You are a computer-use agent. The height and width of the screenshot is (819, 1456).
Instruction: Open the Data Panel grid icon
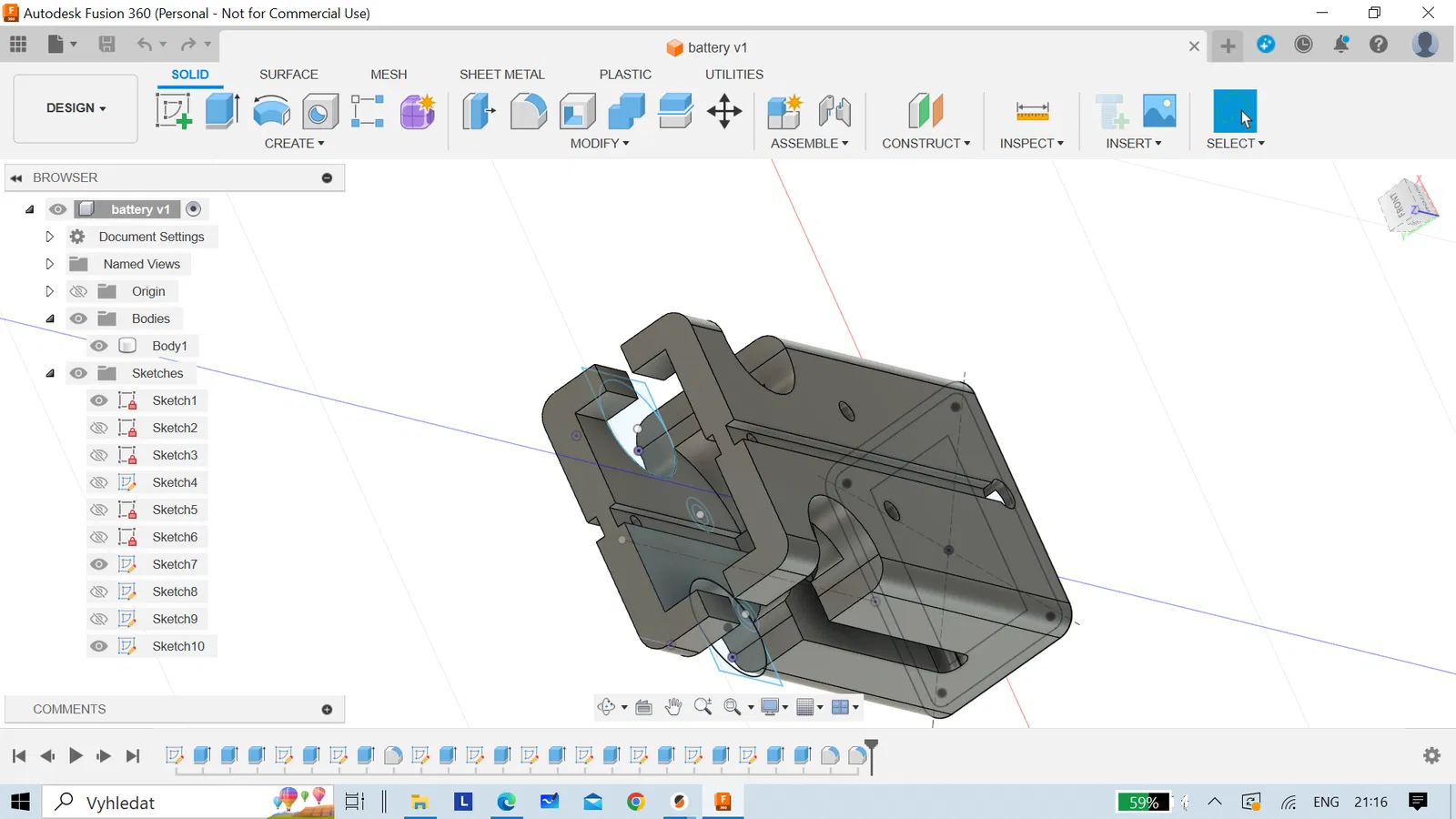tap(18, 44)
